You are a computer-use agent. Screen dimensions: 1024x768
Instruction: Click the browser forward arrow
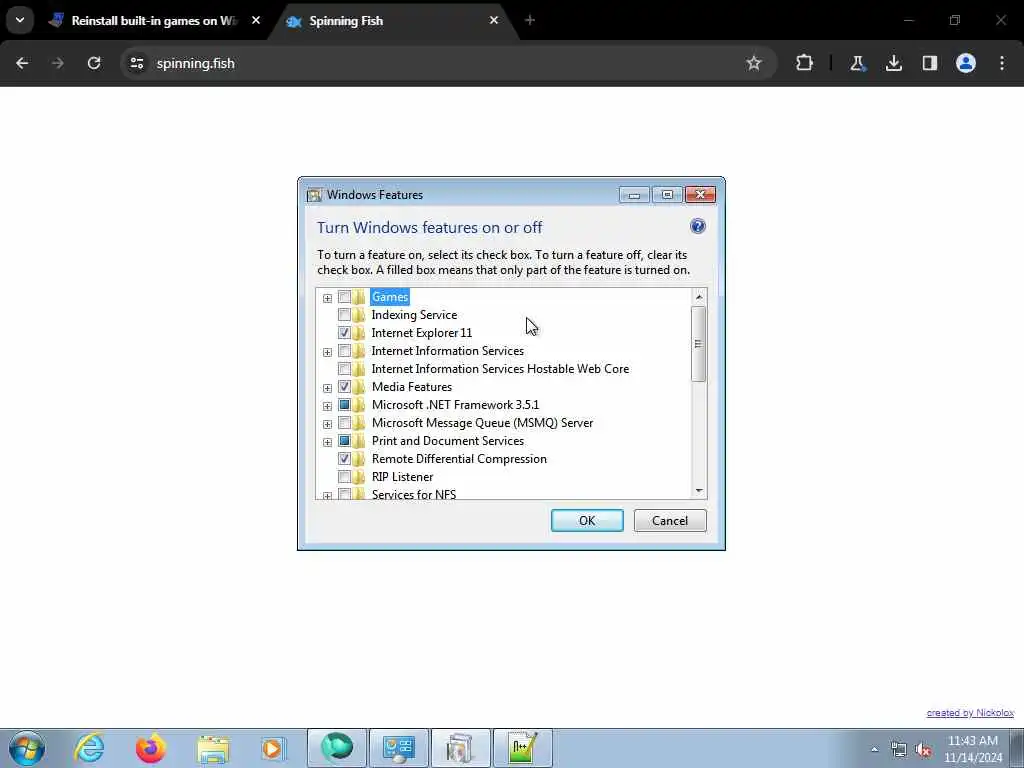58,63
